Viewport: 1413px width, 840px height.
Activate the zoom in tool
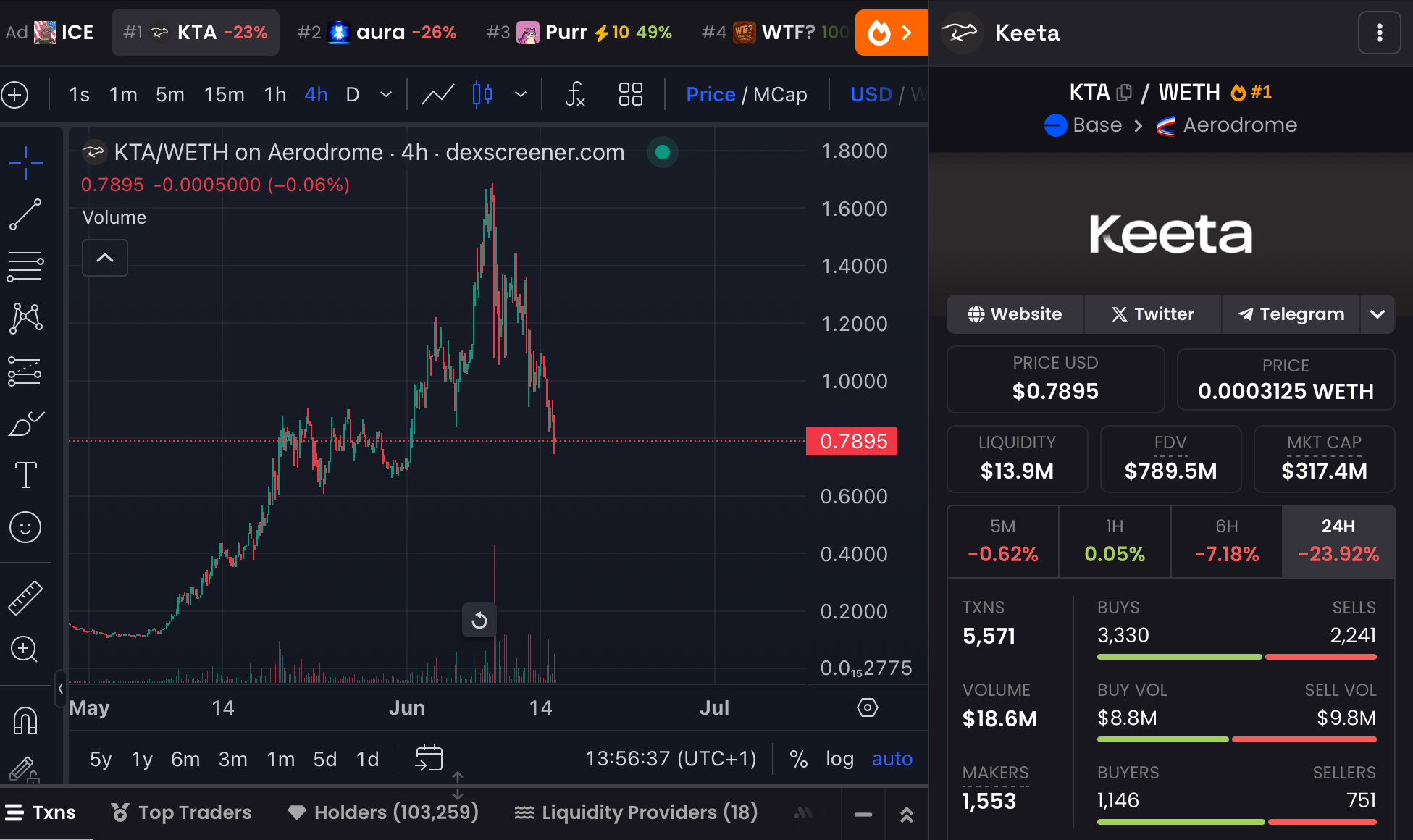point(25,649)
